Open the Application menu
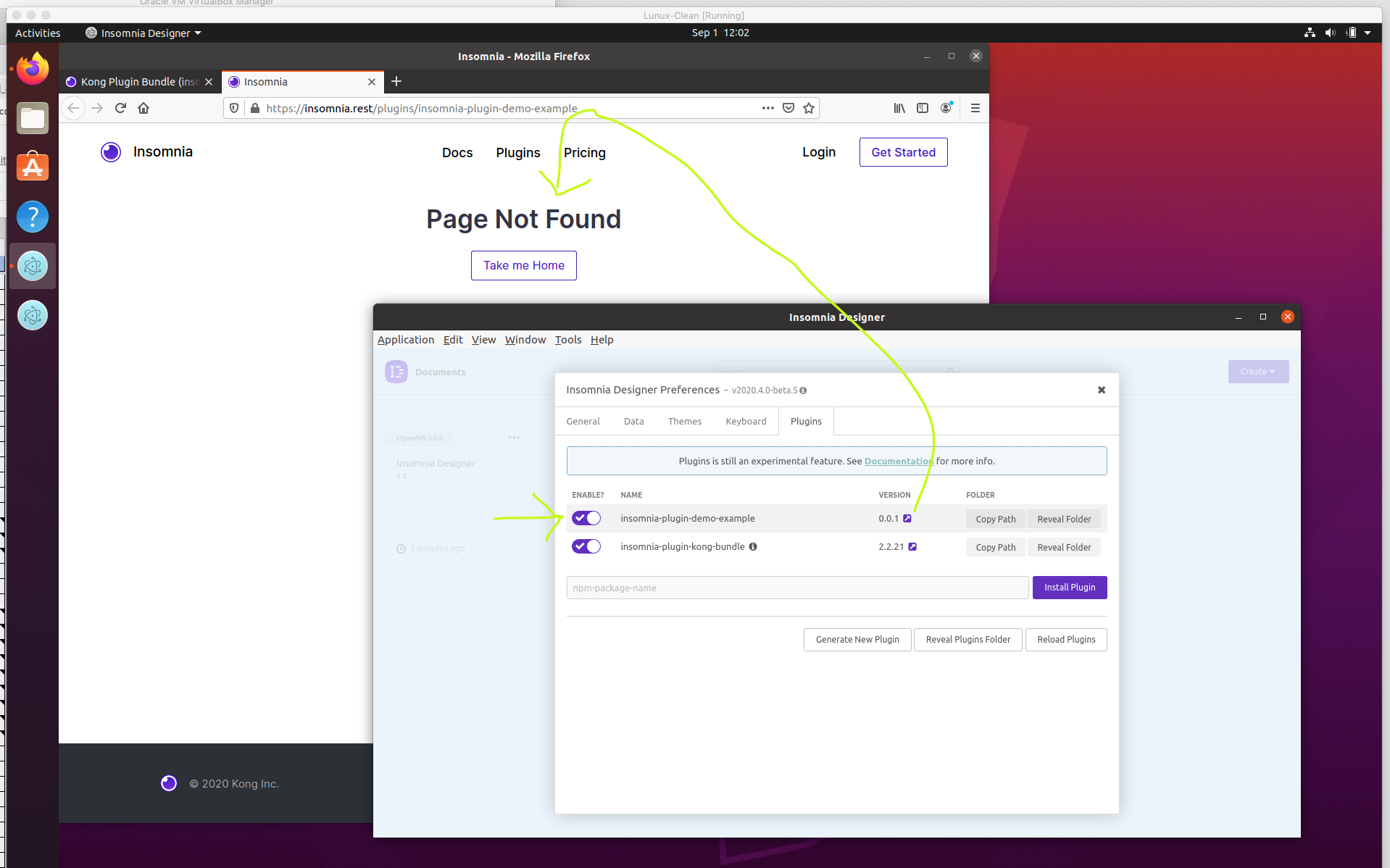The width and height of the screenshot is (1390, 868). (x=406, y=340)
